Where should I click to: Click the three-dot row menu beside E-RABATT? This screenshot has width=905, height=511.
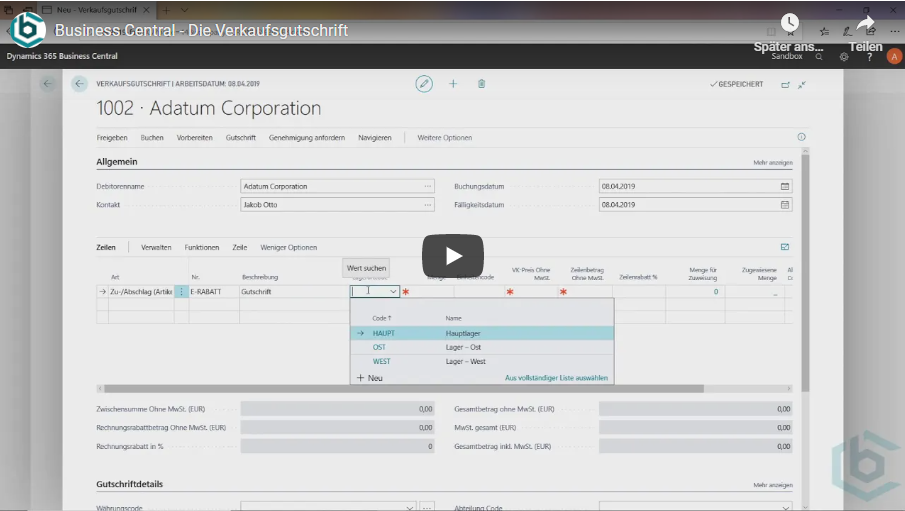point(181,292)
